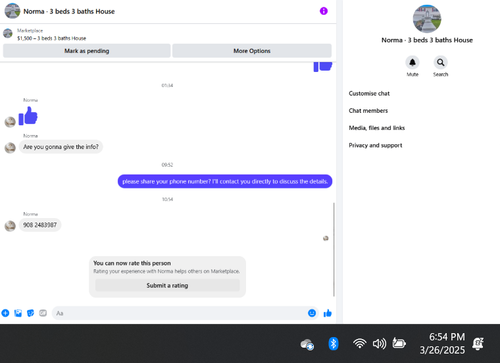Mute the chat with bell icon

[412, 62]
